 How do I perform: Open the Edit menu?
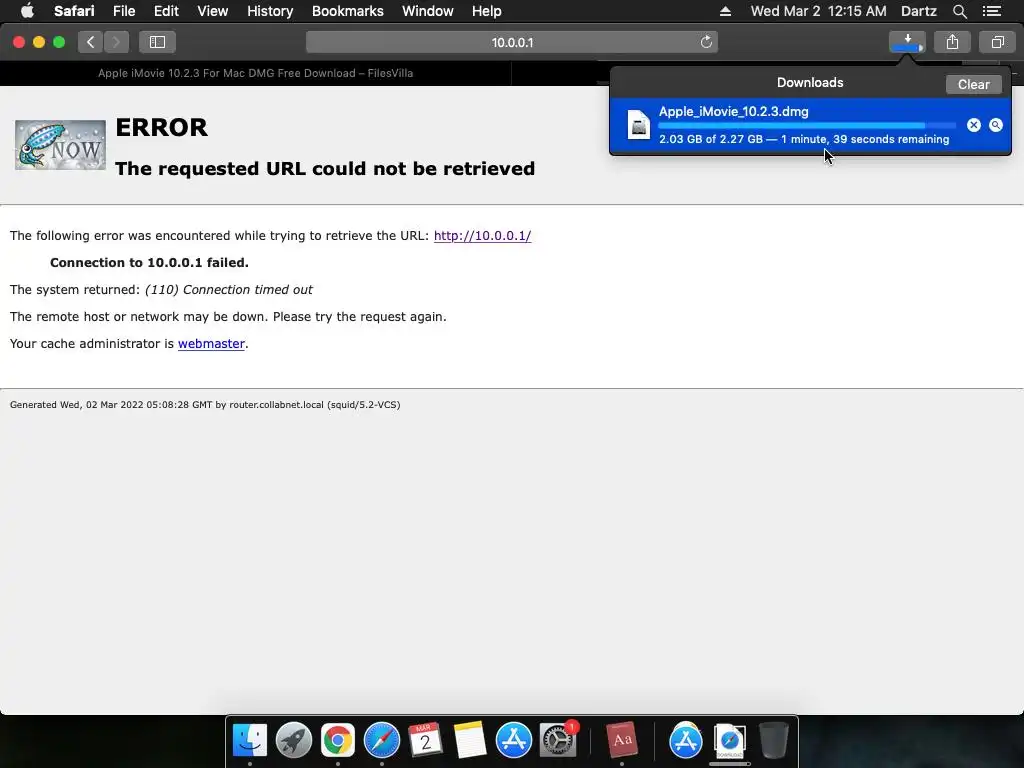(x=166, y=11)
